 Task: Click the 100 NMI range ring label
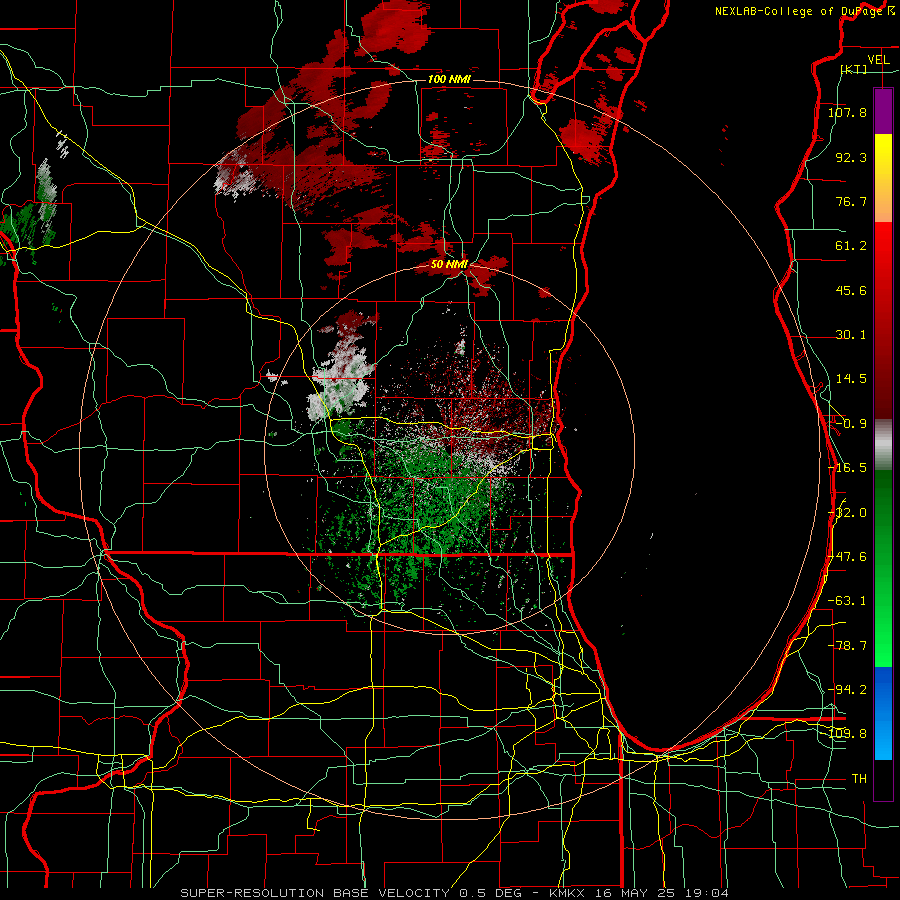449,79
